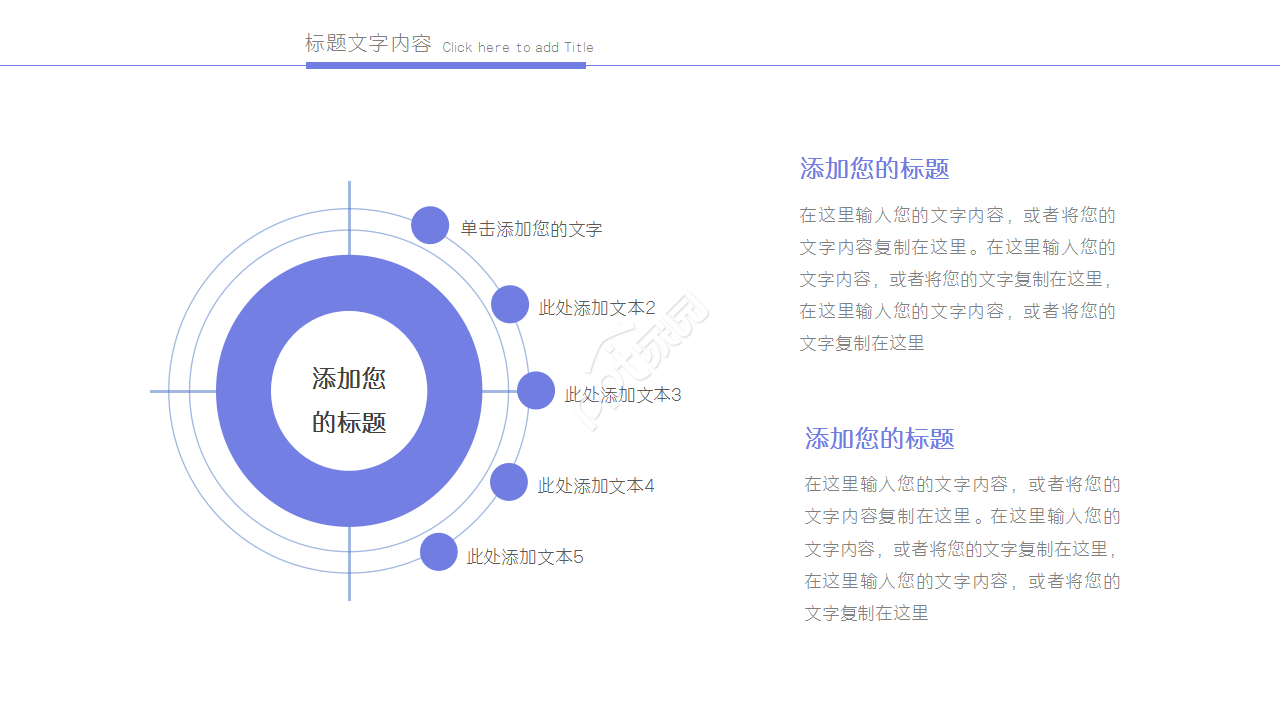
Task: Select the upper right body paragraph
Action: click(957, 279)
